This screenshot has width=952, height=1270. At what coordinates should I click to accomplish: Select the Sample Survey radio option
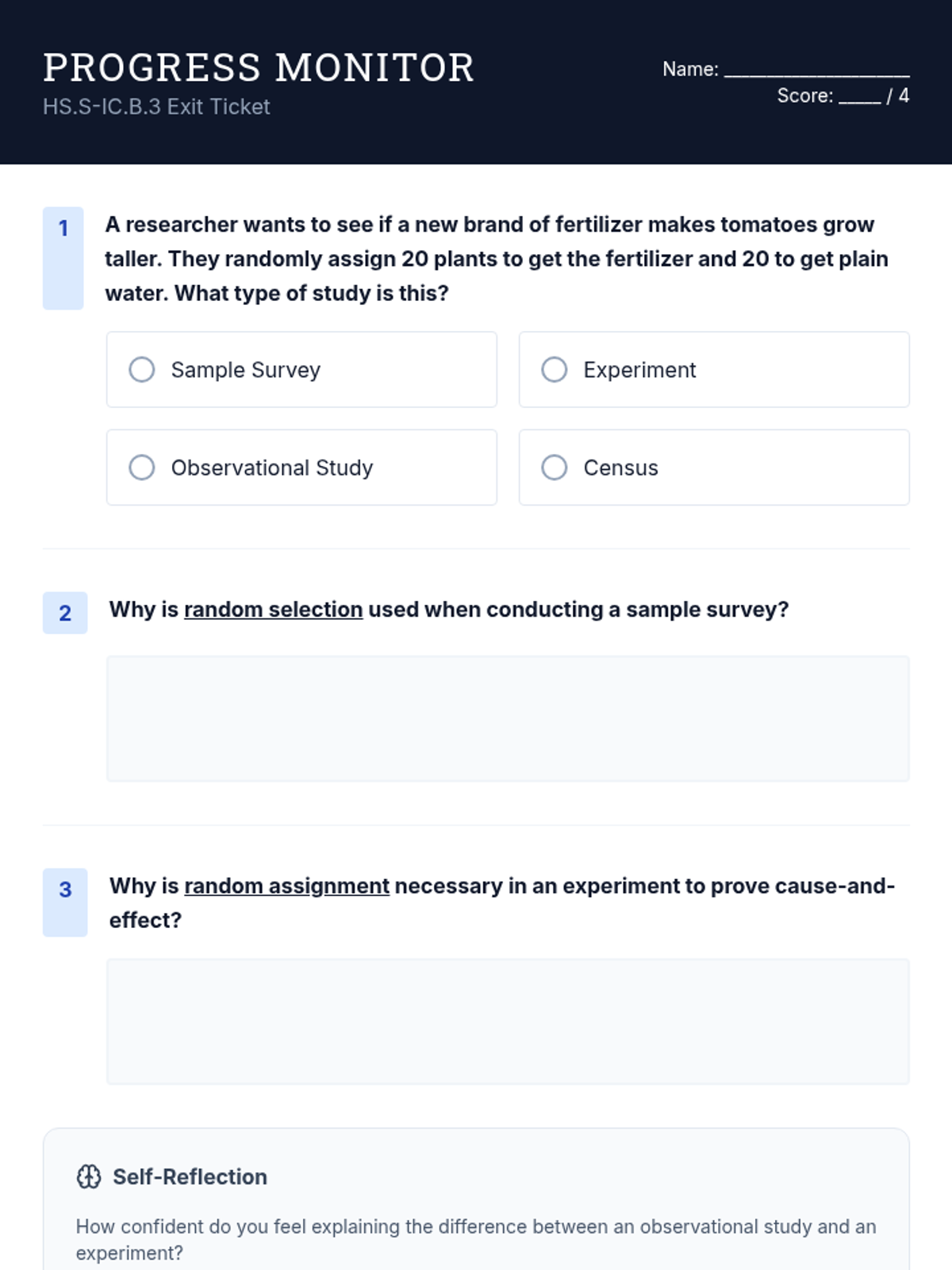[x=142, y=369]
